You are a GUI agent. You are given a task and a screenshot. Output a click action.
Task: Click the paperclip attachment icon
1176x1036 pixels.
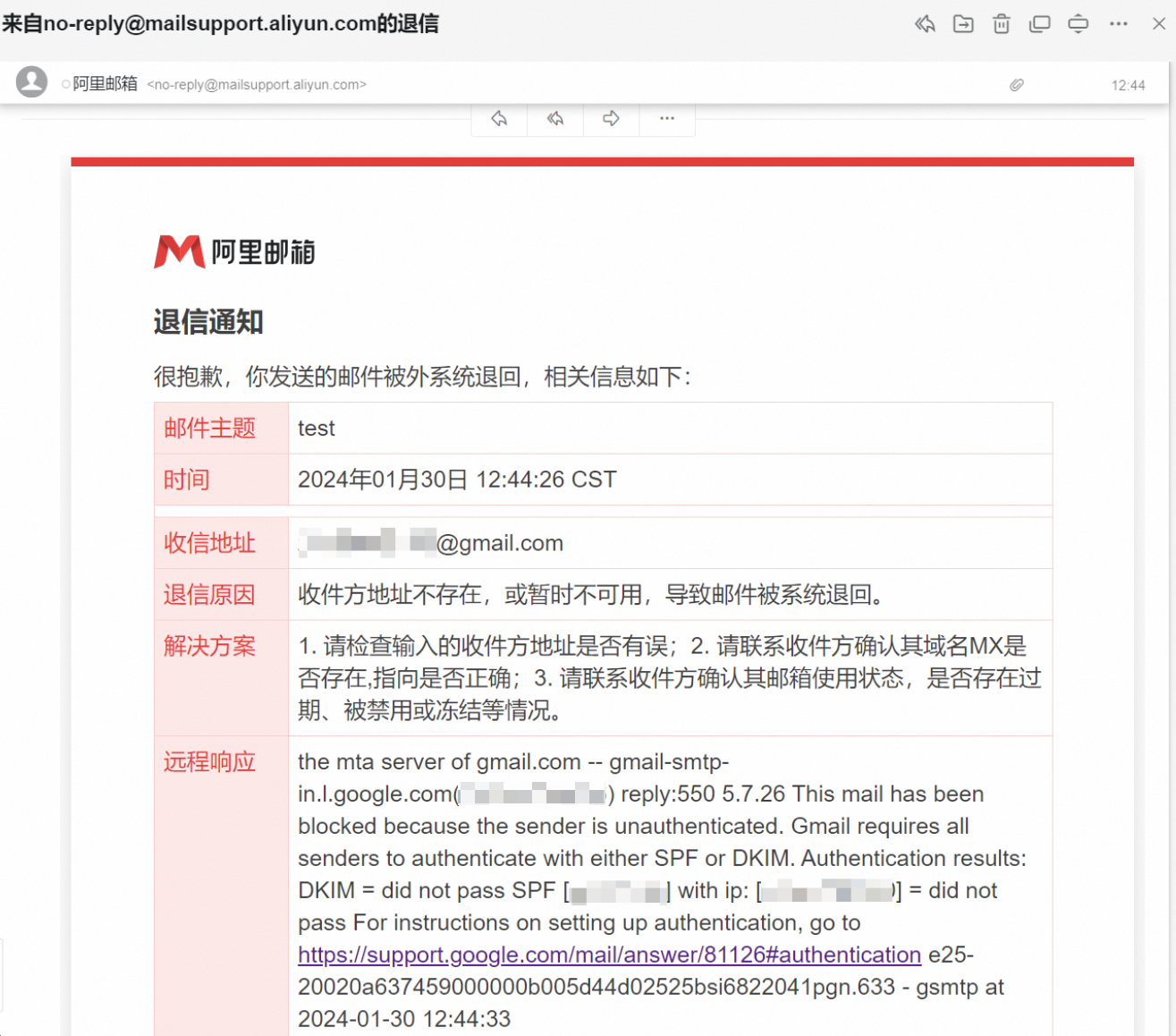[x=1017, y=85]
